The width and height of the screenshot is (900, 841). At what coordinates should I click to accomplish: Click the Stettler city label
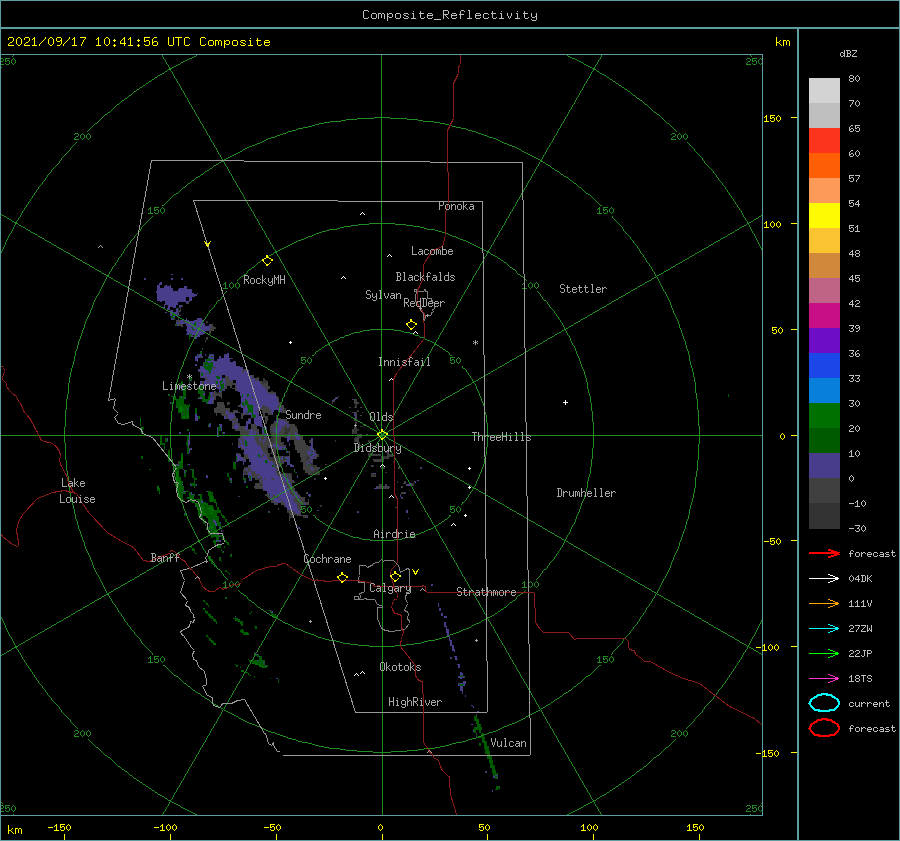[583, 289]
